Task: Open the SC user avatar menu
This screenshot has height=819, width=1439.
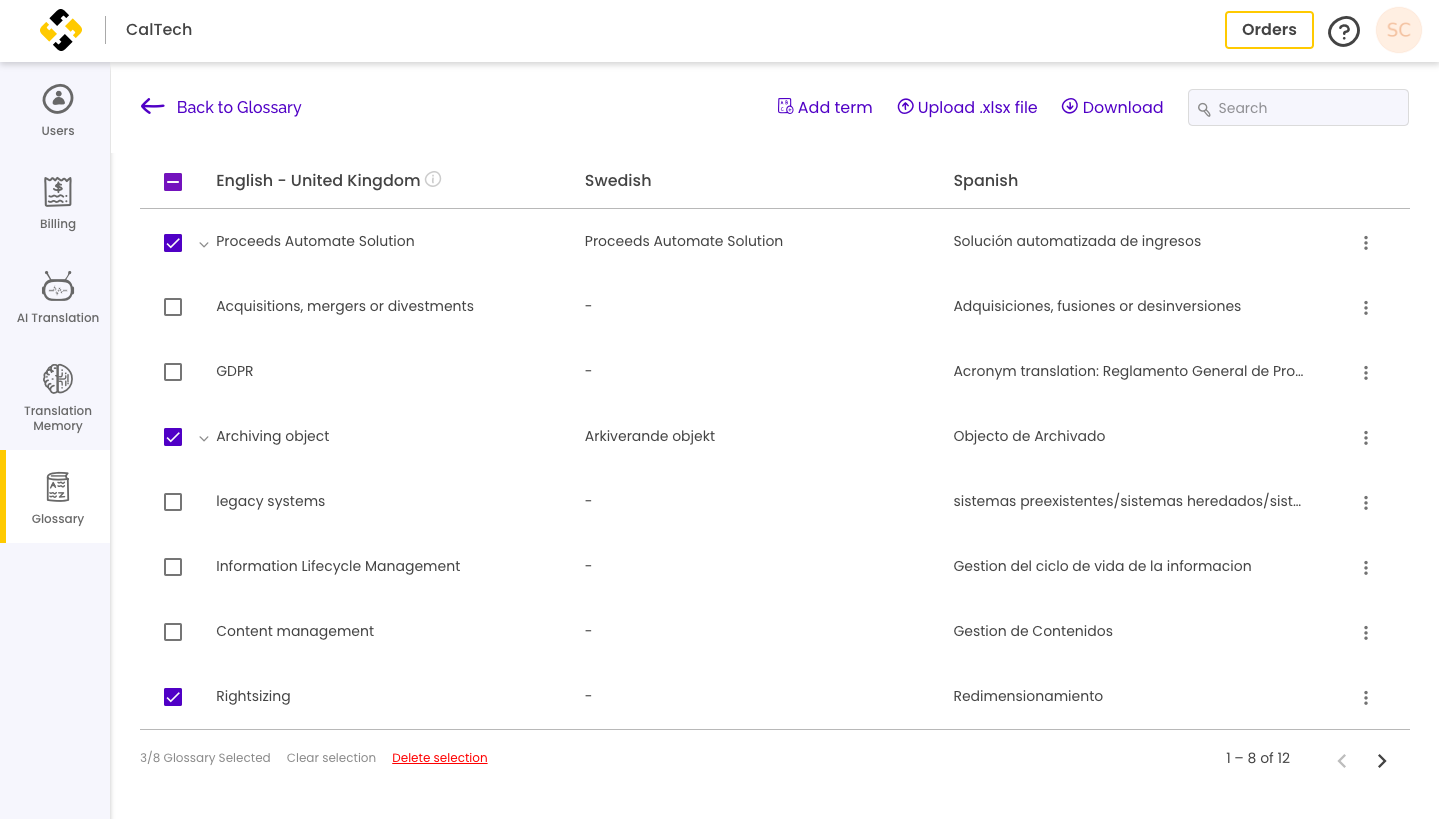Action: coord(1398,30)
